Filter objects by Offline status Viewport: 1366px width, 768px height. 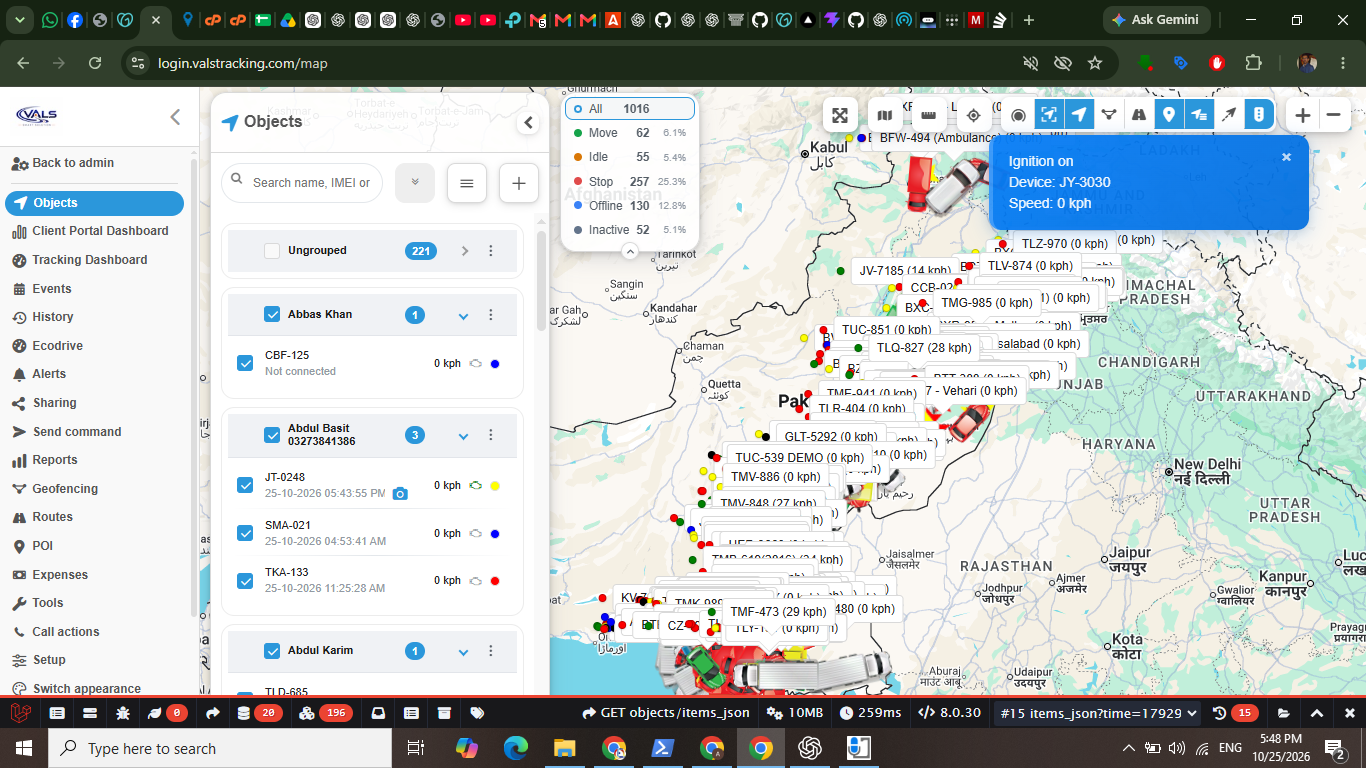click(x=630, y=206)
